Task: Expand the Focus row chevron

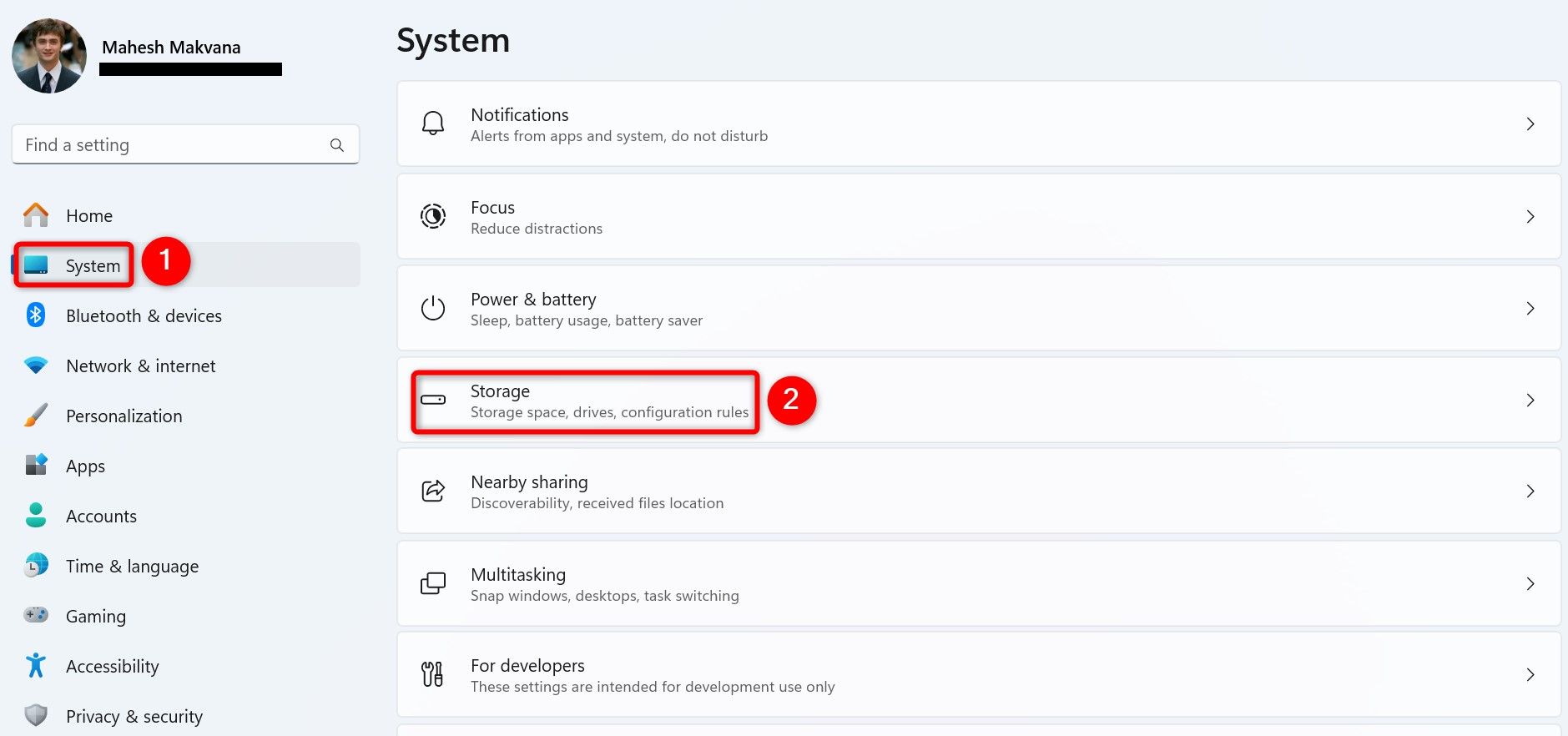Action: click(x=1530, y=216)
